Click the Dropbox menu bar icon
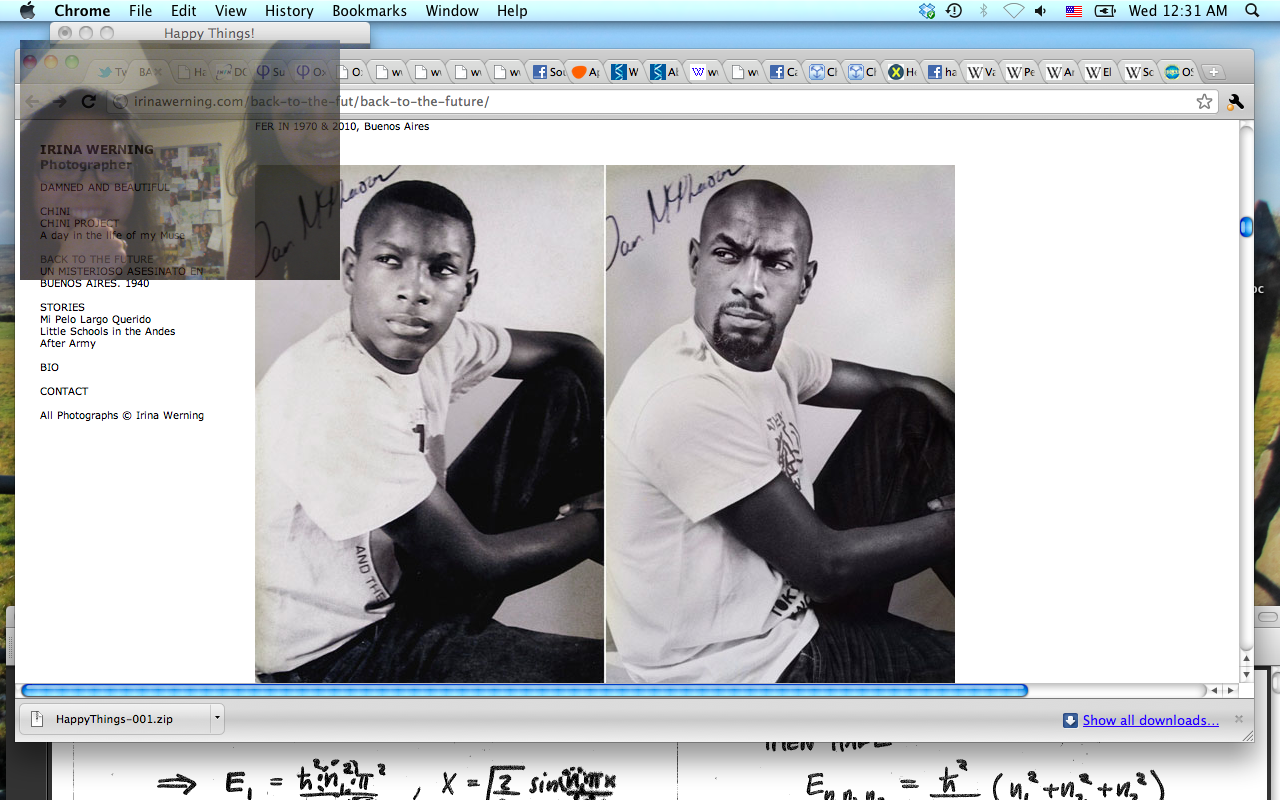This screenshot has height=800, width=1280. click(927, 11)
